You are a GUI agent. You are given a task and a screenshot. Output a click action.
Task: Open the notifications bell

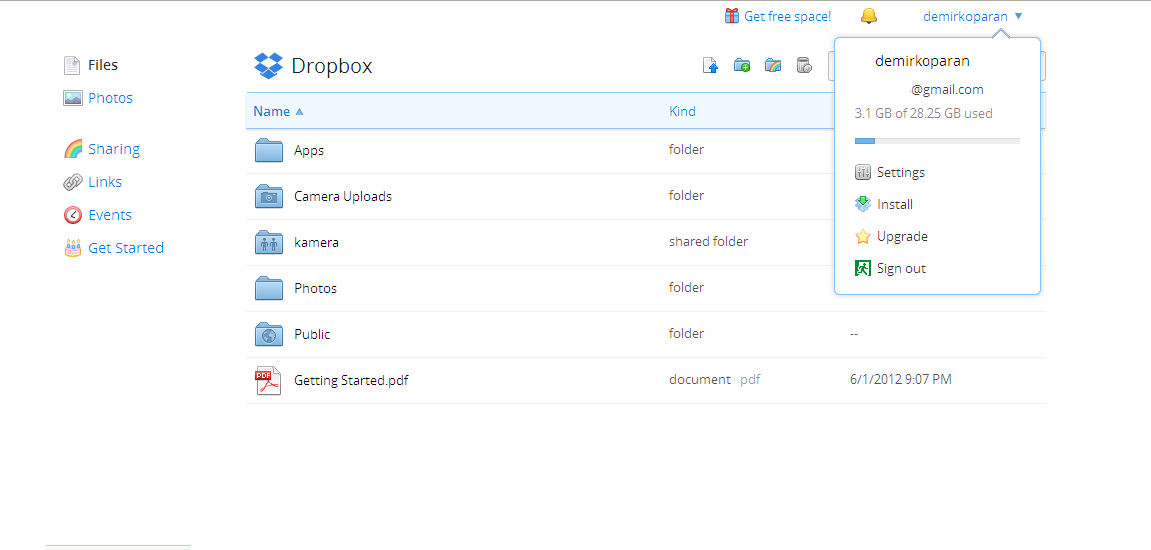(x=869, y=15)
